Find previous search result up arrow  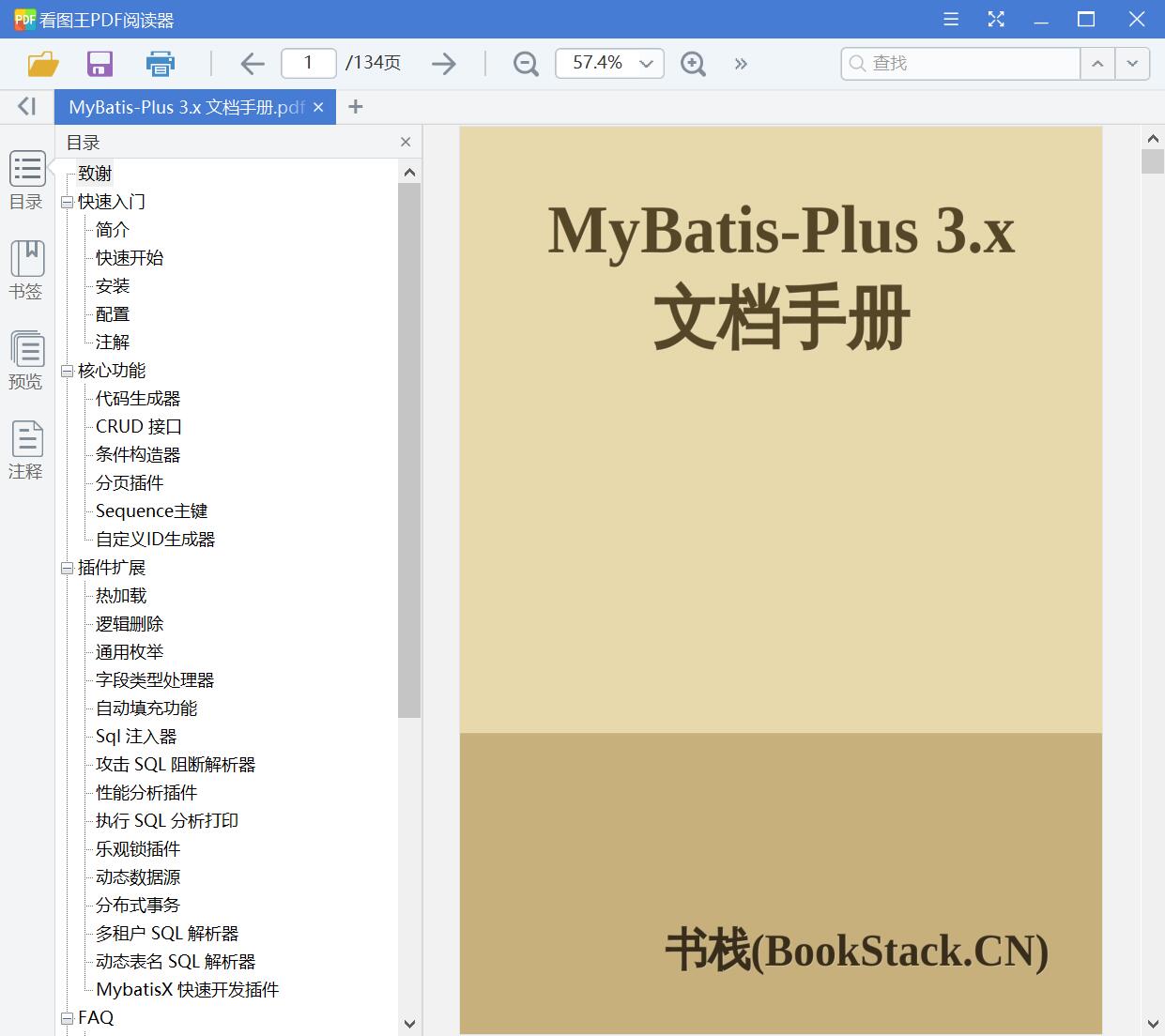tap(1097, 64)
